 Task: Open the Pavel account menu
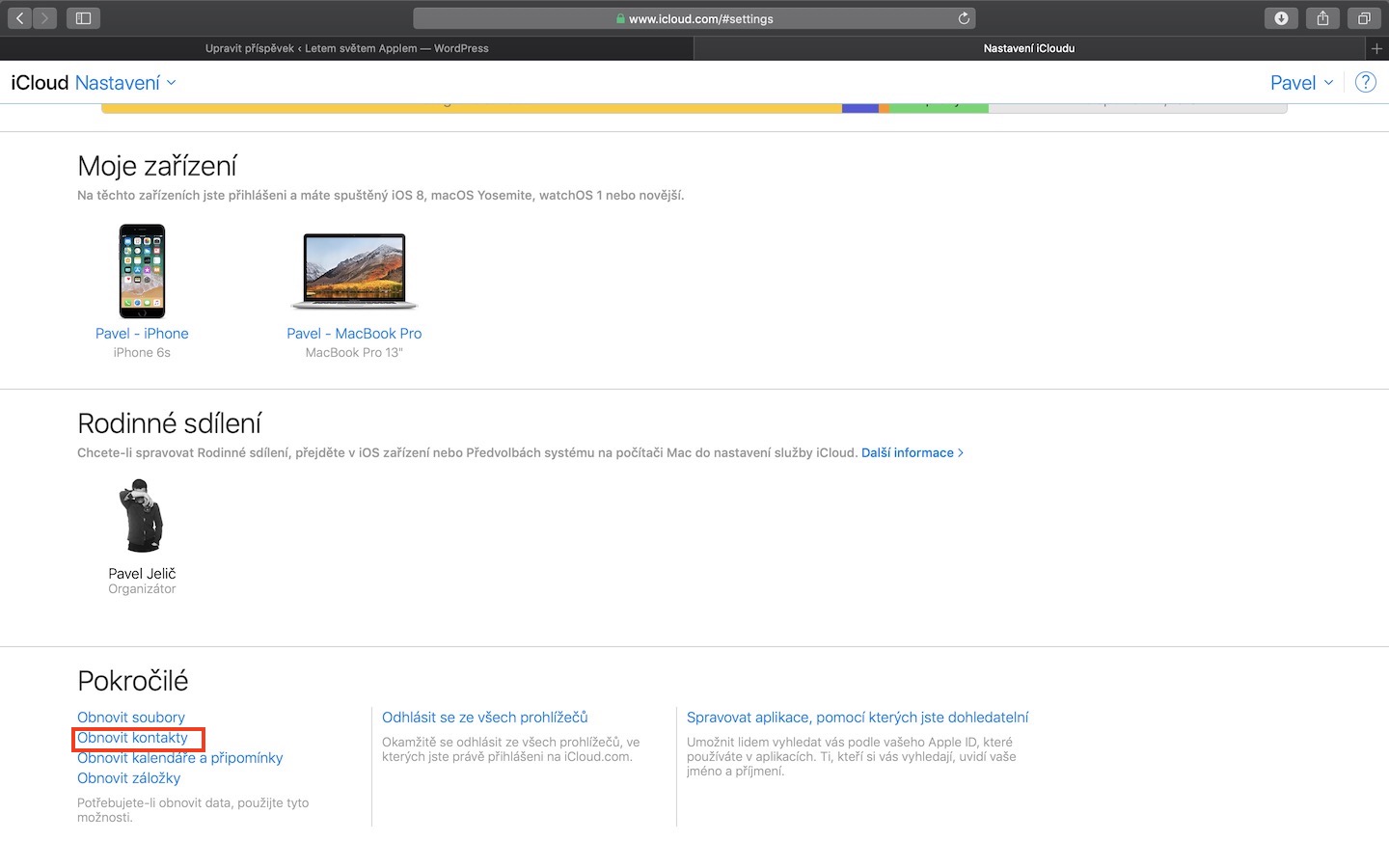coord(1301,83)
